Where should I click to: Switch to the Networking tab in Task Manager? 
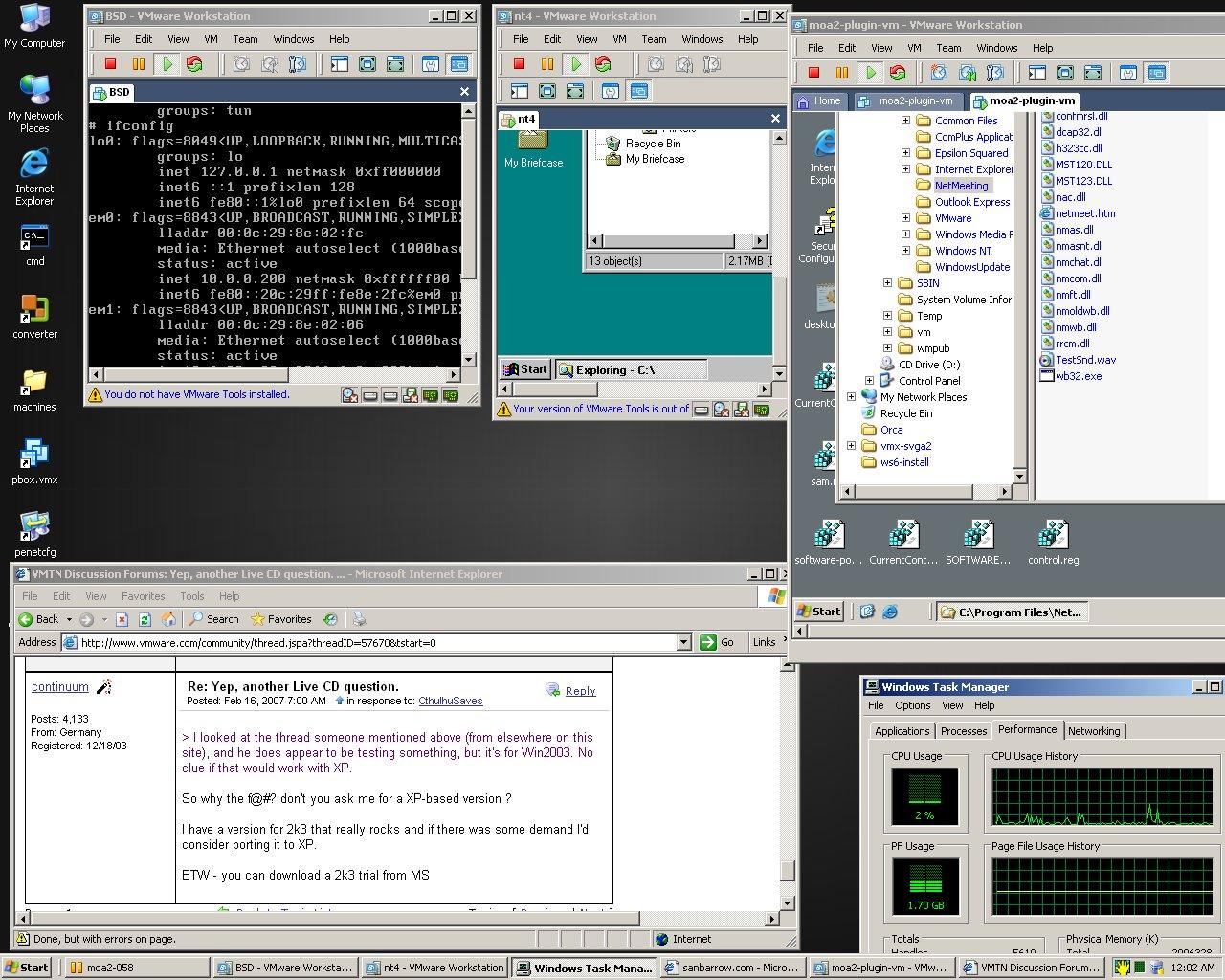tap(1093, 730)
